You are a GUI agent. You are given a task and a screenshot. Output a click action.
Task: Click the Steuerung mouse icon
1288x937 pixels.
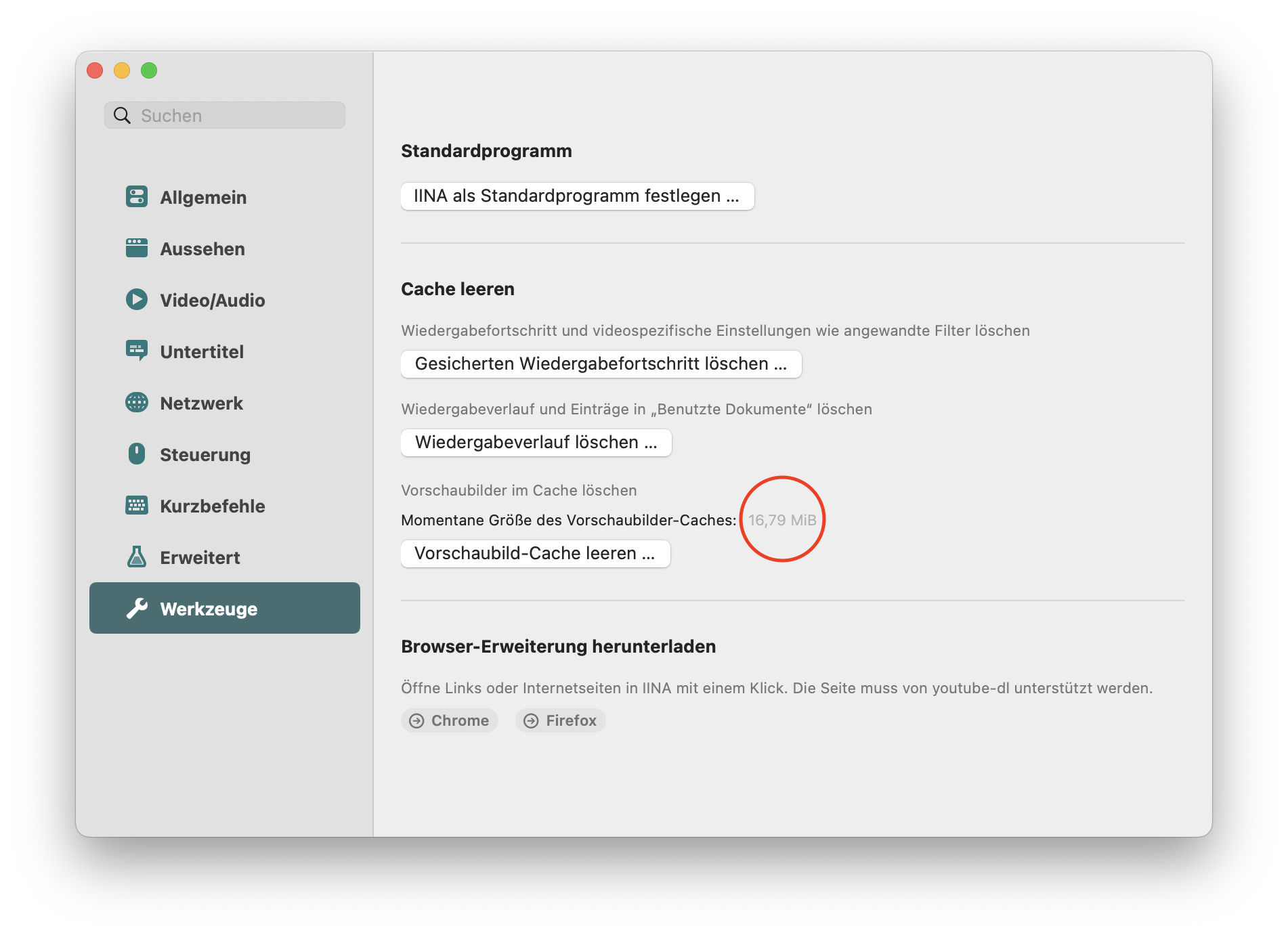pyautogui.click(x=137, y=454)
